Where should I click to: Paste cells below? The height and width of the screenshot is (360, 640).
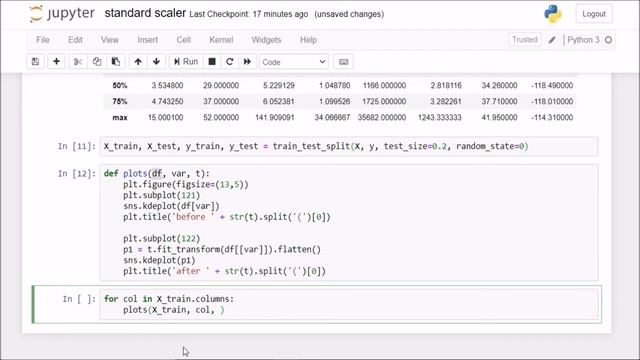coord(116,62)
